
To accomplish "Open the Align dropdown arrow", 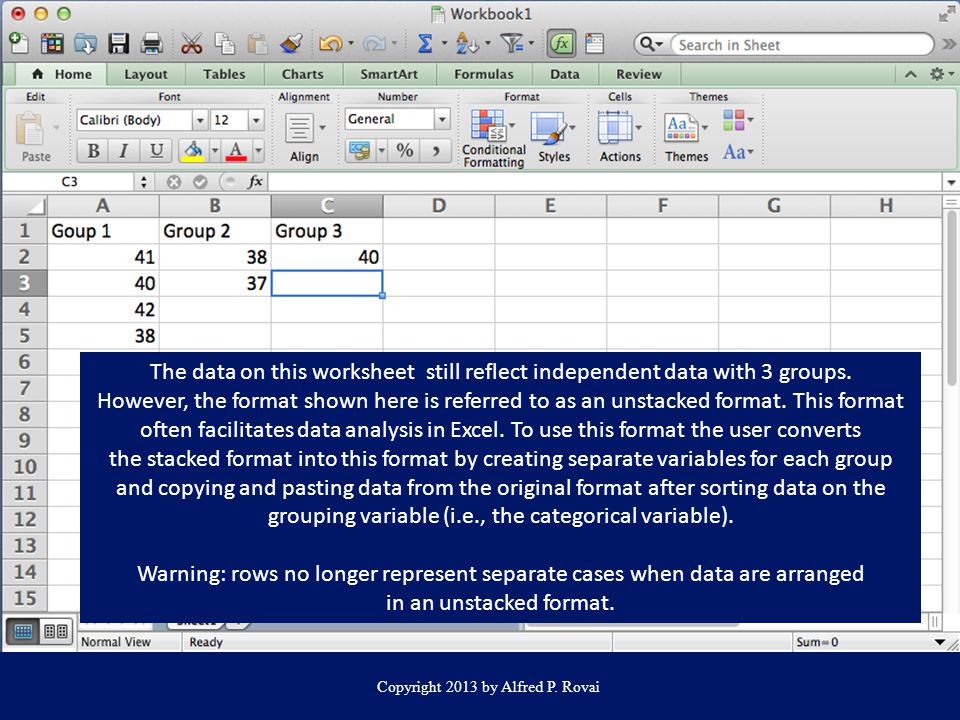I will click(x=323, y=127).
